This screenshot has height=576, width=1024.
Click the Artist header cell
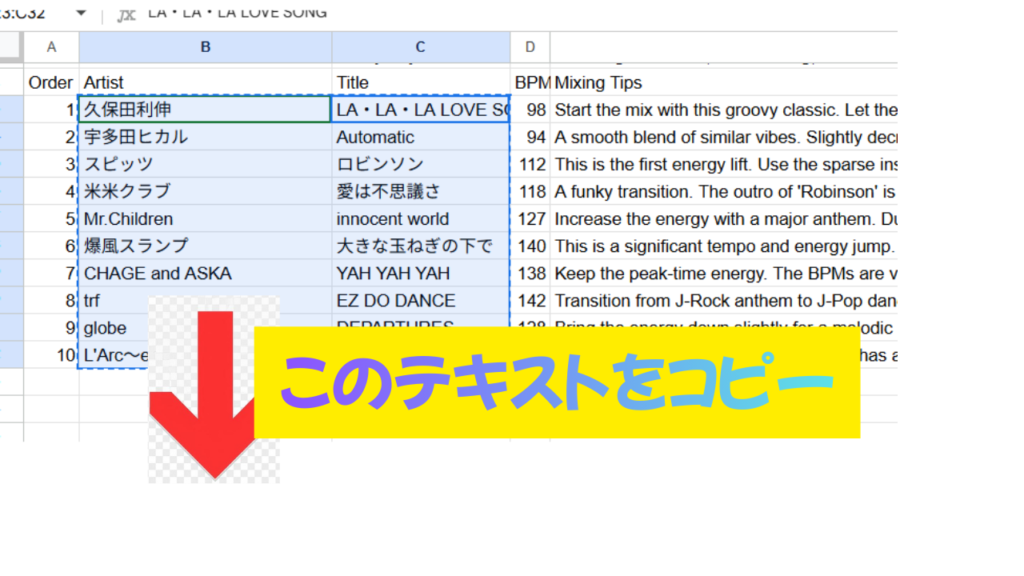pyautogui.click(x=205, y=82)
